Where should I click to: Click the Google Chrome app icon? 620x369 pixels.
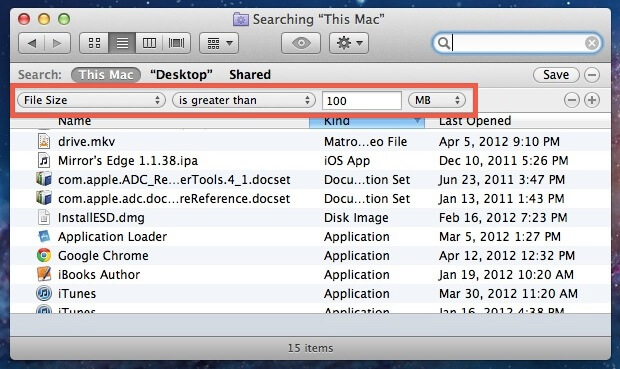pyautogui.click(x=44, y=255)
